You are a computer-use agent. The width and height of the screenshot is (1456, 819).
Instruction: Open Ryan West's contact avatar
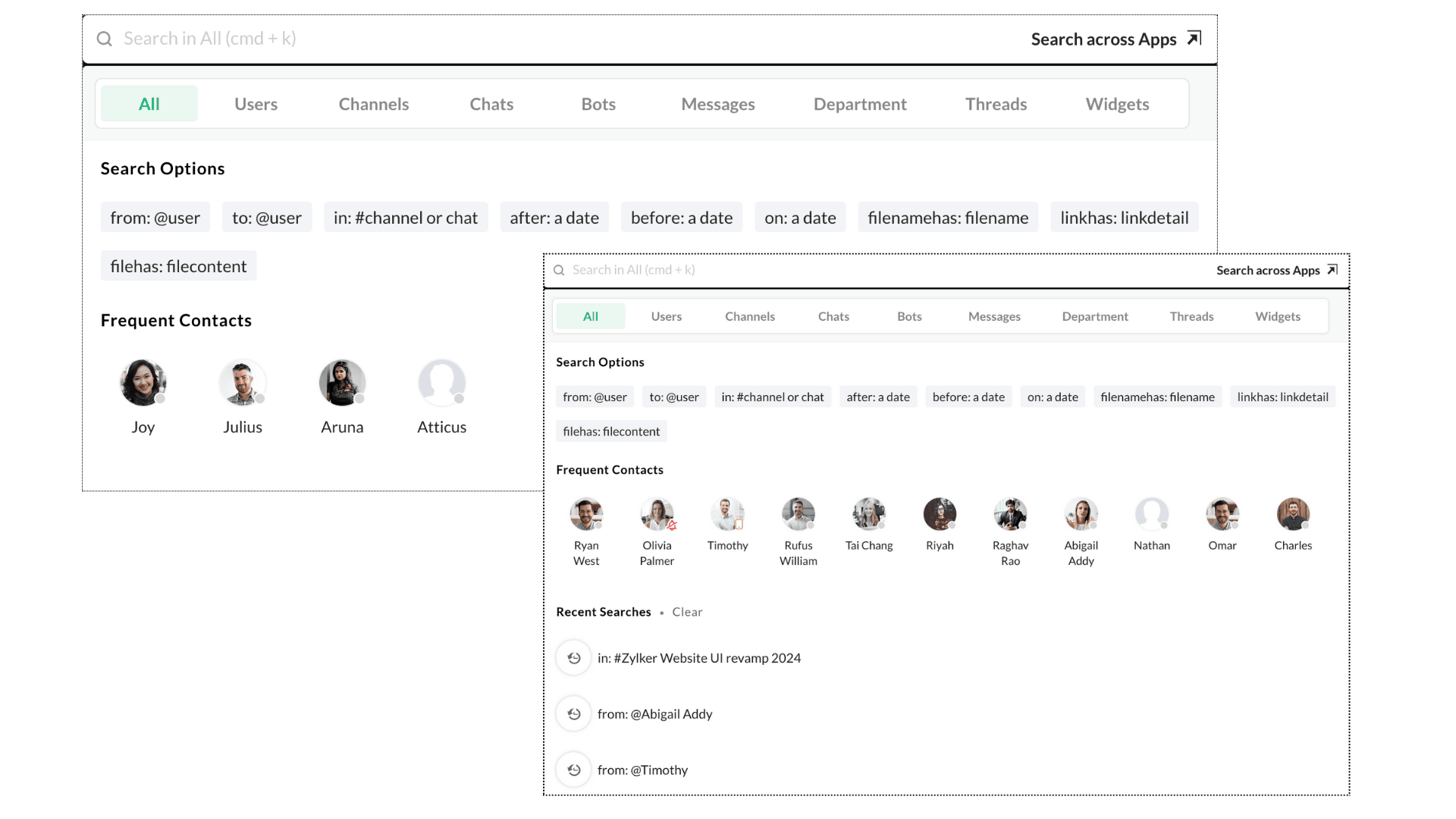tap(586, 514)
